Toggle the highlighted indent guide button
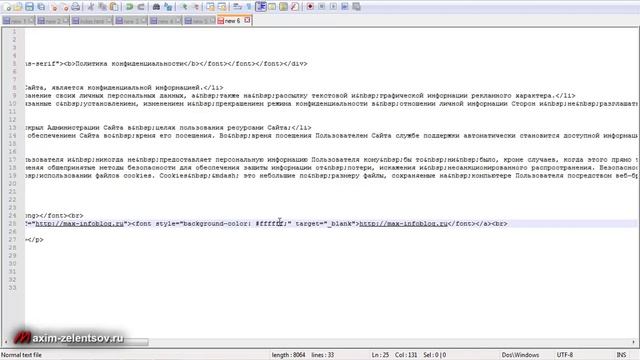Viewport: 640px width, 360px height. (x=260, y=7)
